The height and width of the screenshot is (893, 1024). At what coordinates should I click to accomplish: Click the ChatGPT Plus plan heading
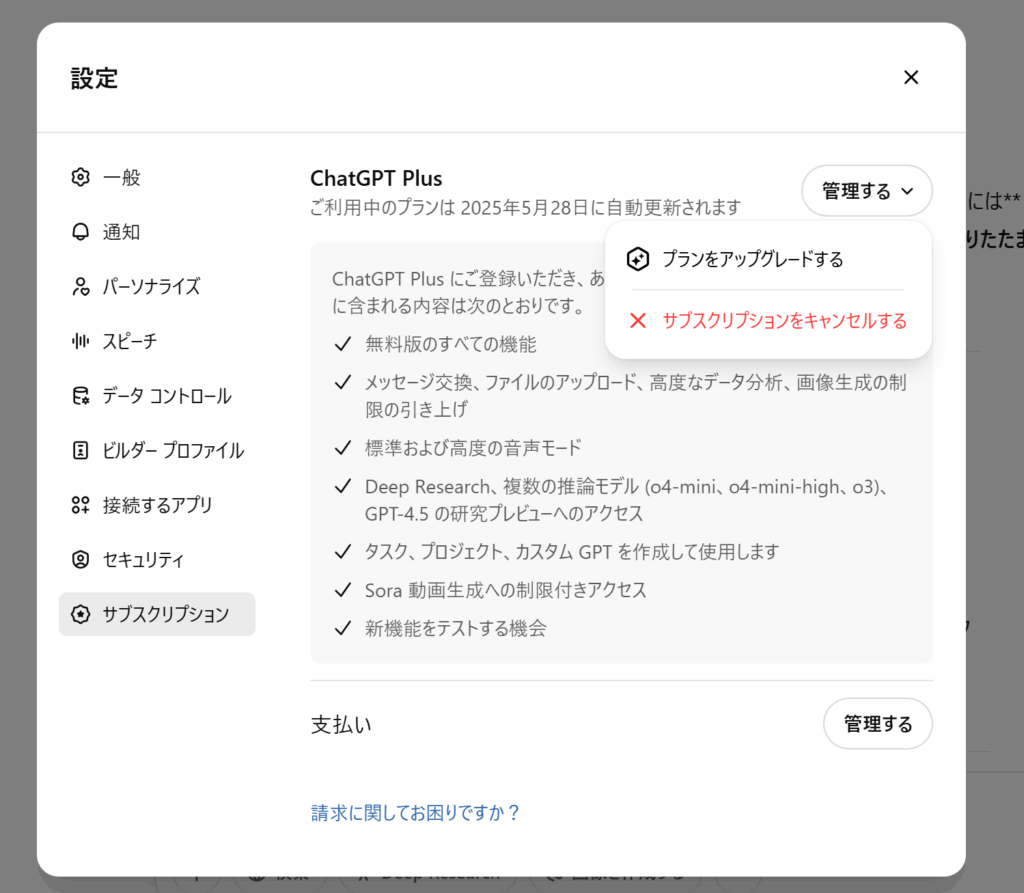pyautogui.click(x=376, y=178)
